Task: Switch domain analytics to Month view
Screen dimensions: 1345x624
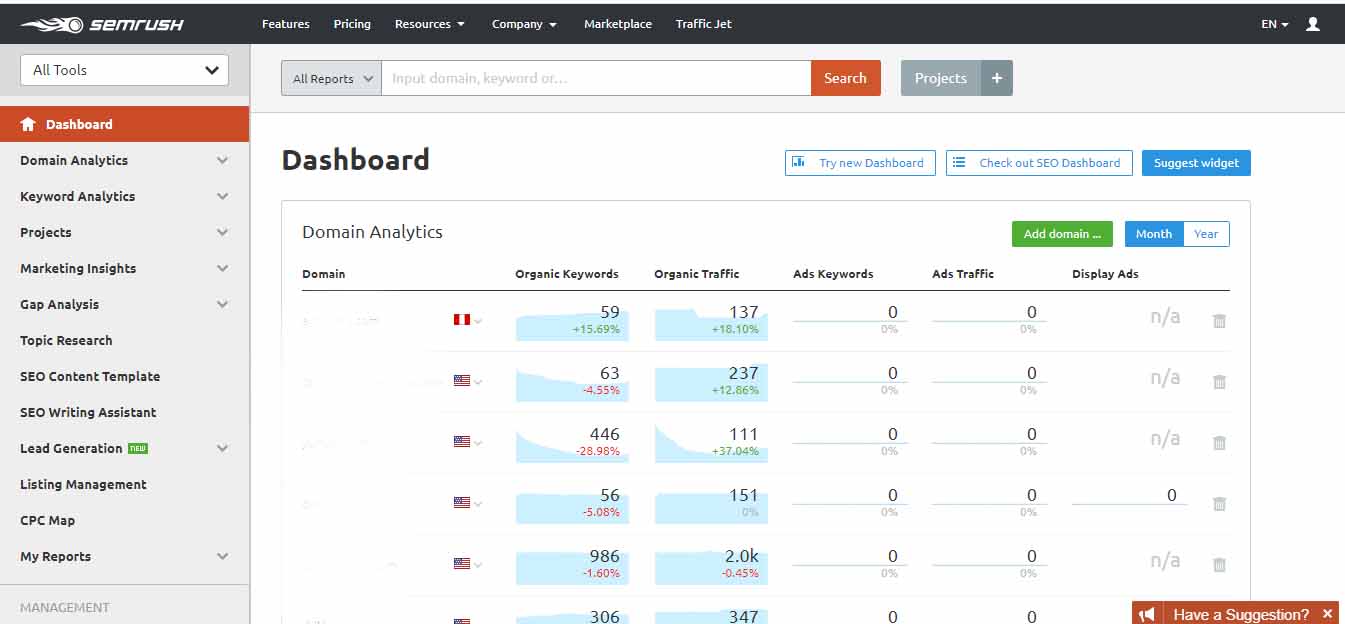Action: (x=1154, y=234)
